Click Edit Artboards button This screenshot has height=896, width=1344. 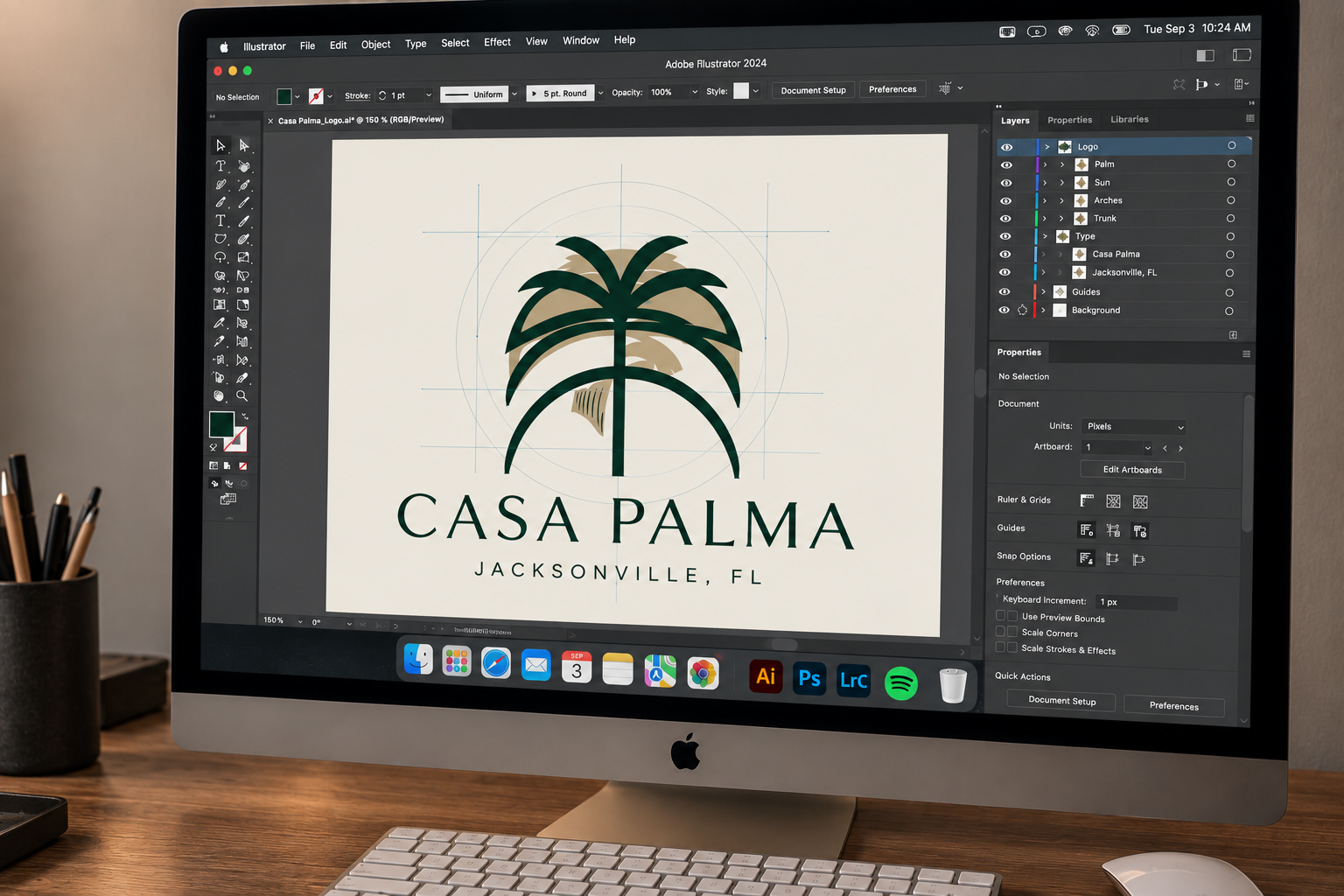pos(1132,470)
